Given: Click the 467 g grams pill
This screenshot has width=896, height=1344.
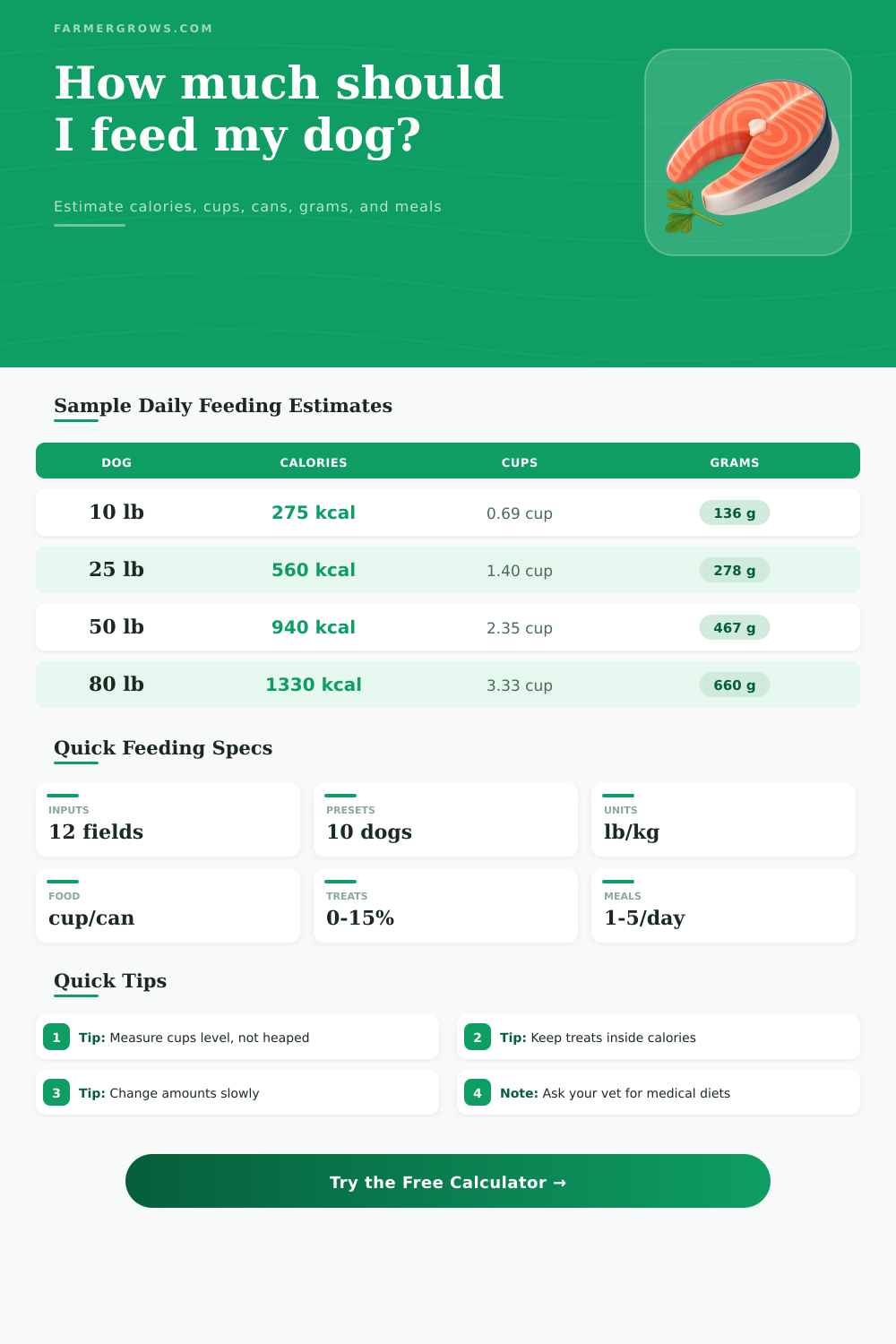Looking at the screenshot, I should click(735, 627).
